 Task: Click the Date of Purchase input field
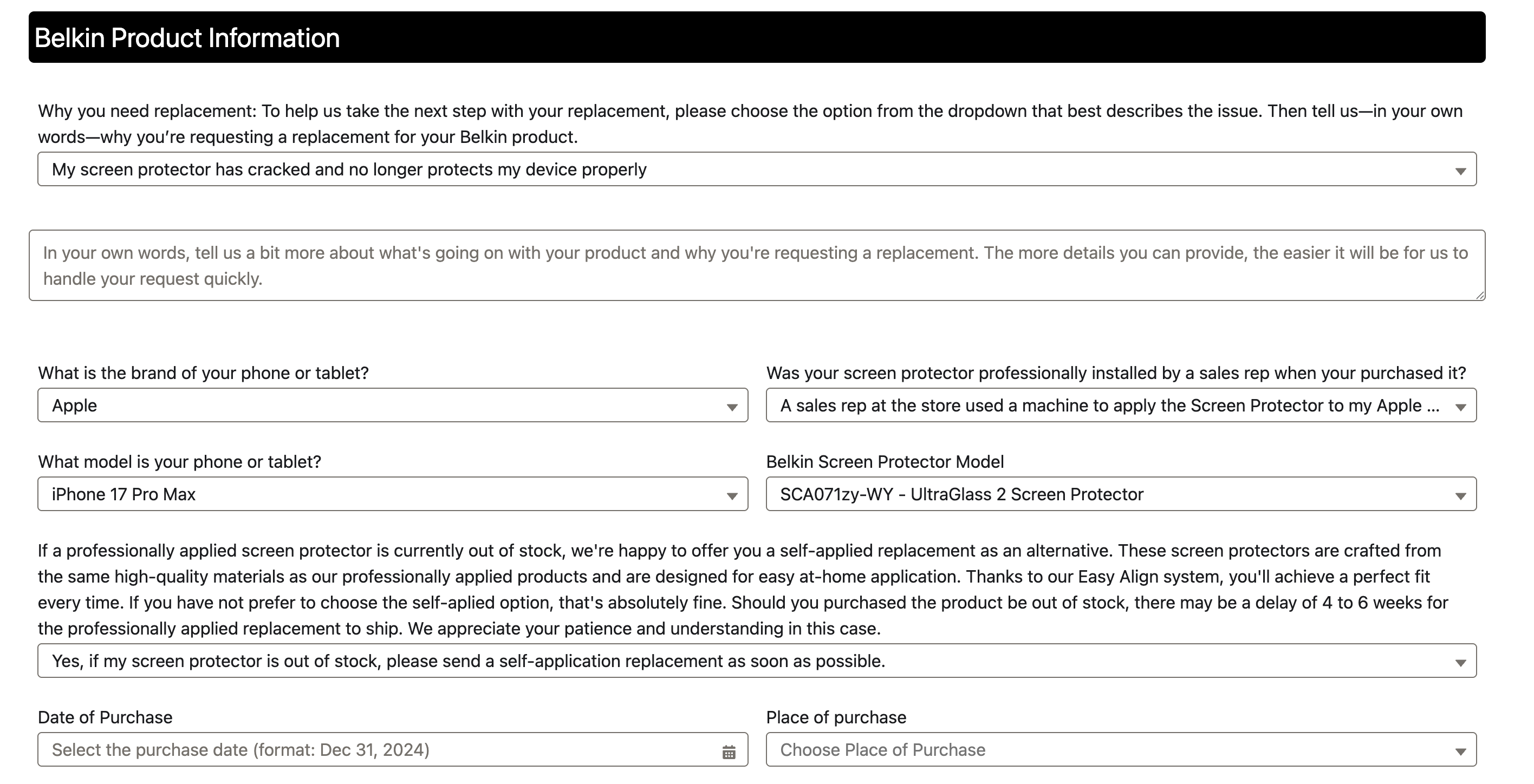392,749
